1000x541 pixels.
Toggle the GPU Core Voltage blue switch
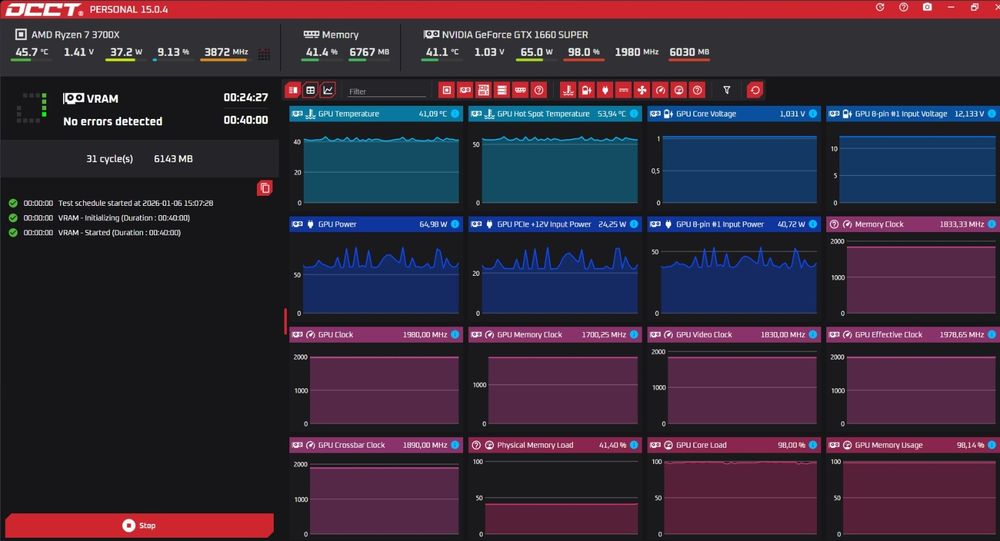[x=813, y=114]
